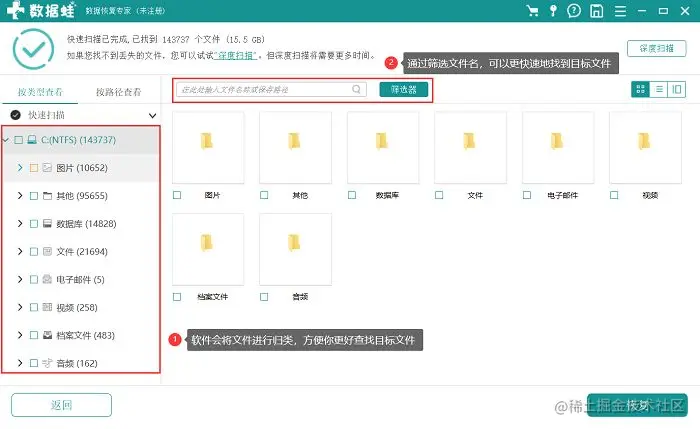This screenshot has height=429, width=700.
Task: Follow the 深度扫描 hyperlink in message
Action: click(x=236, y=56)
